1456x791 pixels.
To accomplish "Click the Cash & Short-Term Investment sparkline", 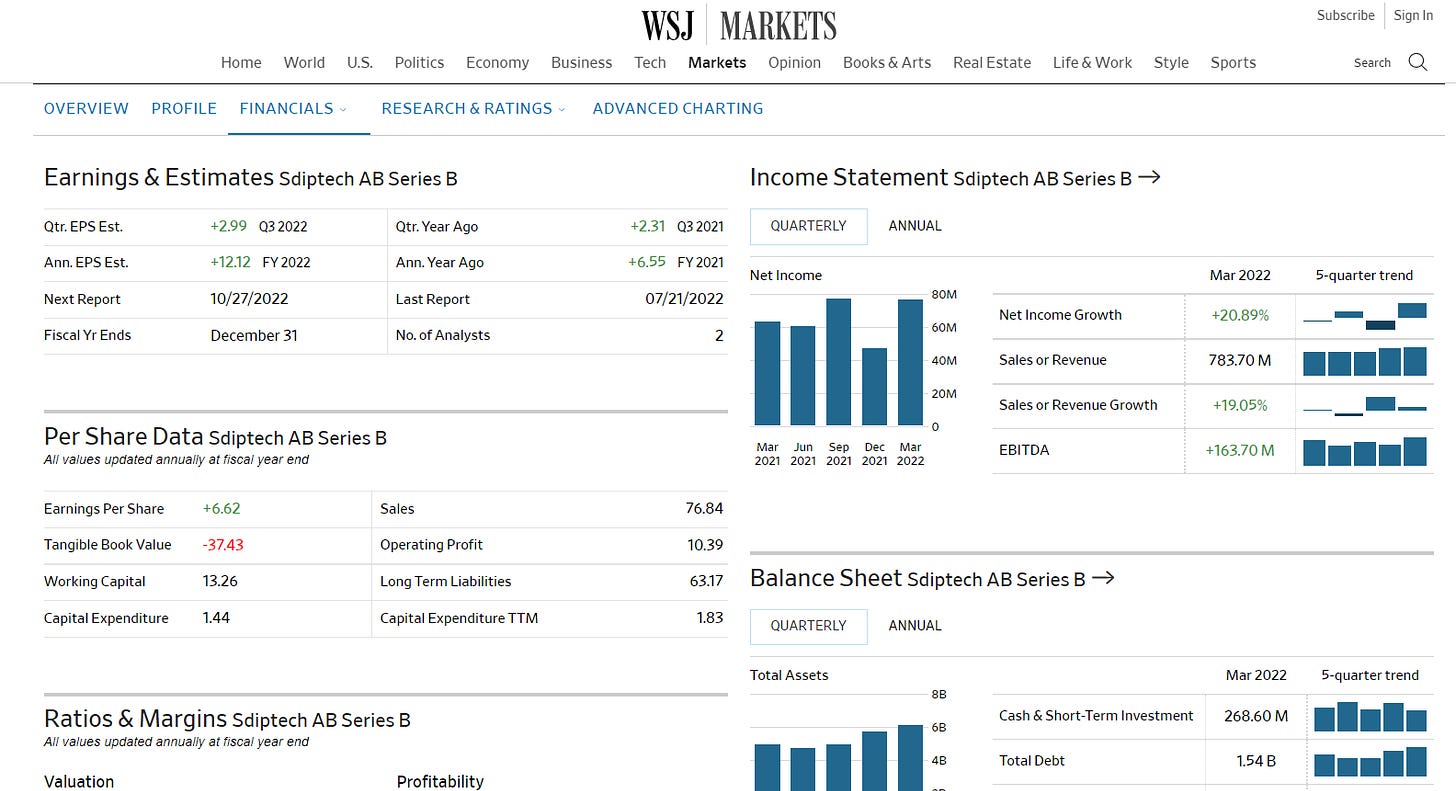I will pos(1370,716).
